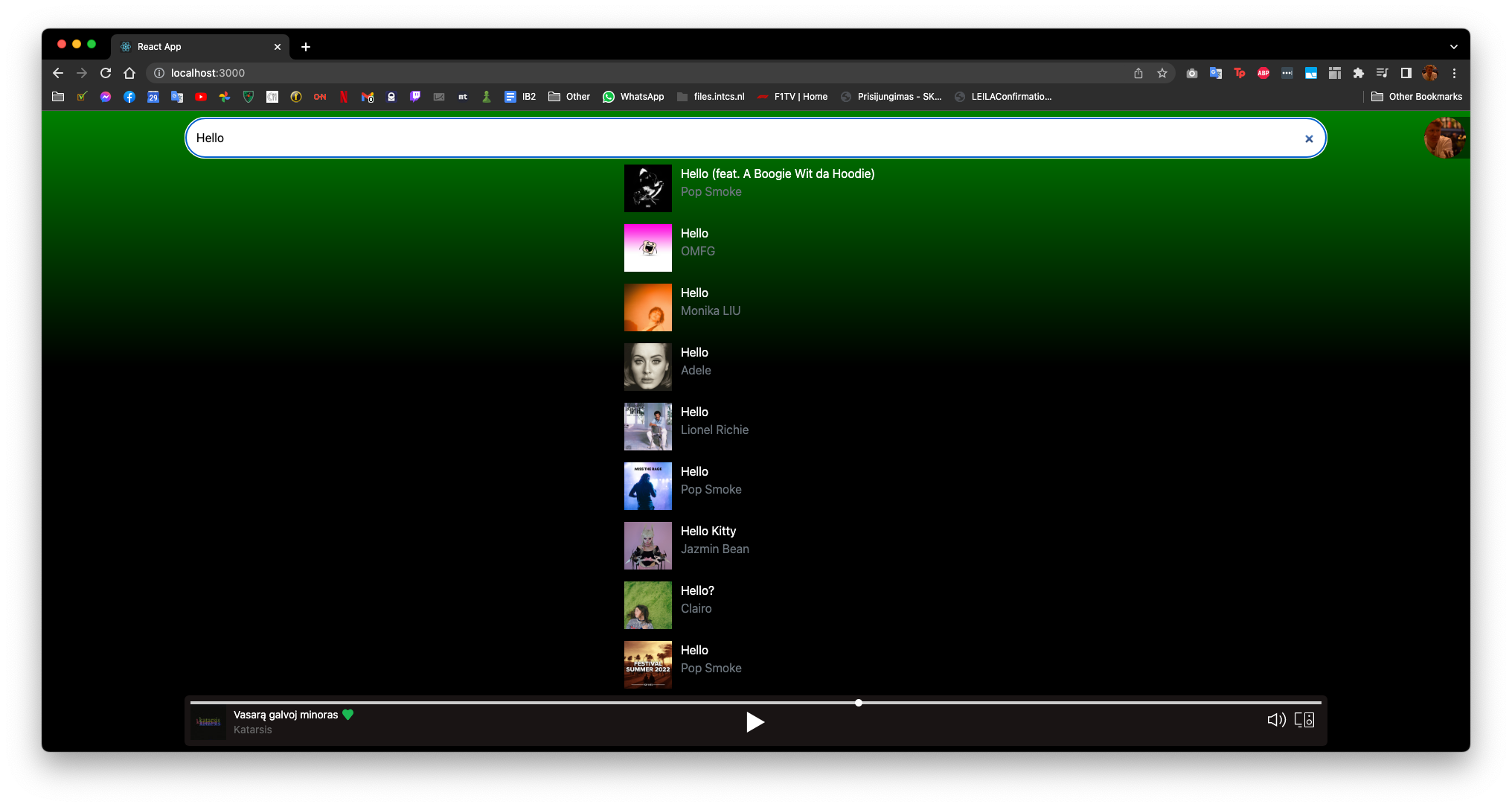Clear the search field with the X
The height and width of the screenshot is (807, 1512).
pyautogui.click(x=1309, y=138)
